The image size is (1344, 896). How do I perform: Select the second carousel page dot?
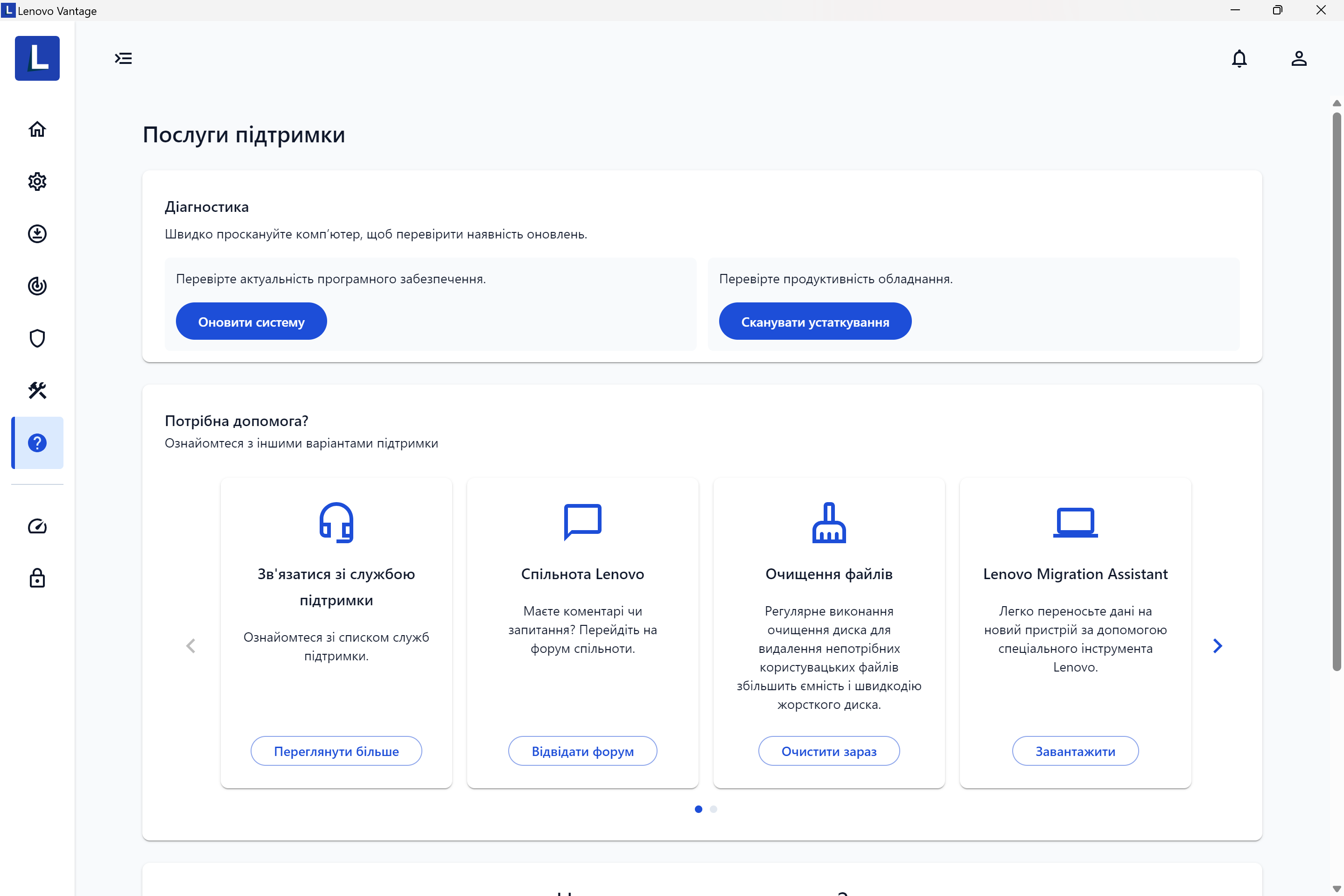coord(713,809)
